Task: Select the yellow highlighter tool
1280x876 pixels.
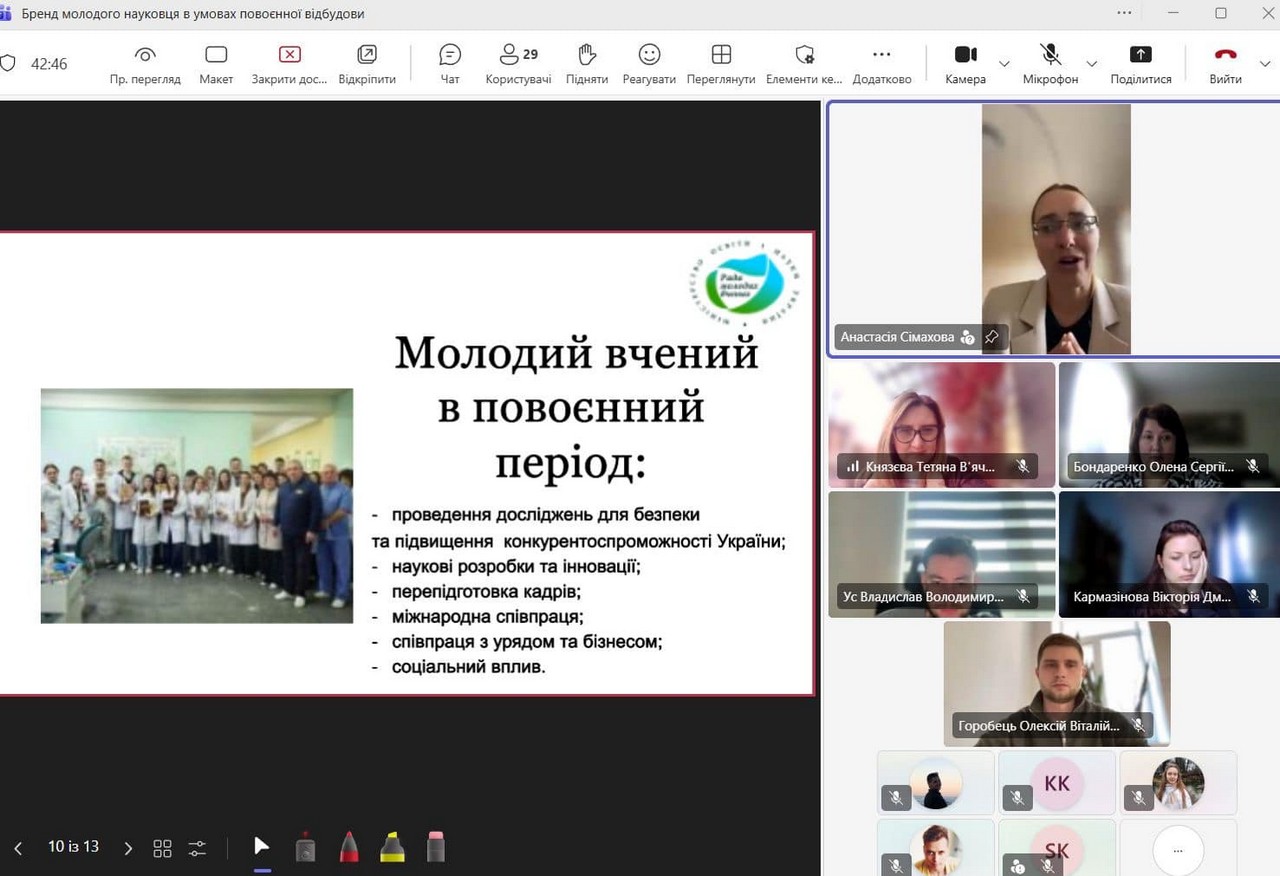Action: (392, 847)
